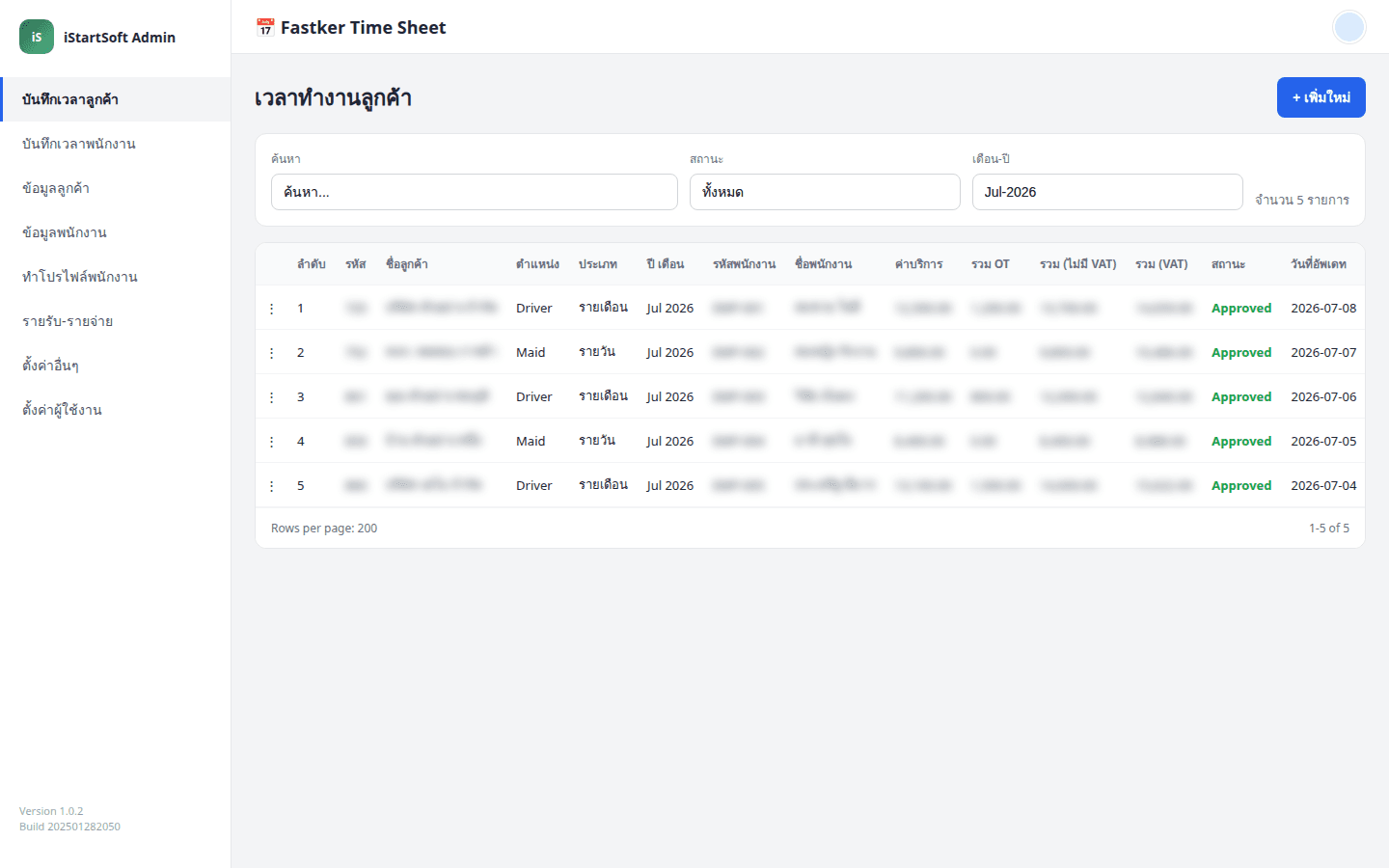Open ข้อมูลลูกค้า sidebar menu

116,188
